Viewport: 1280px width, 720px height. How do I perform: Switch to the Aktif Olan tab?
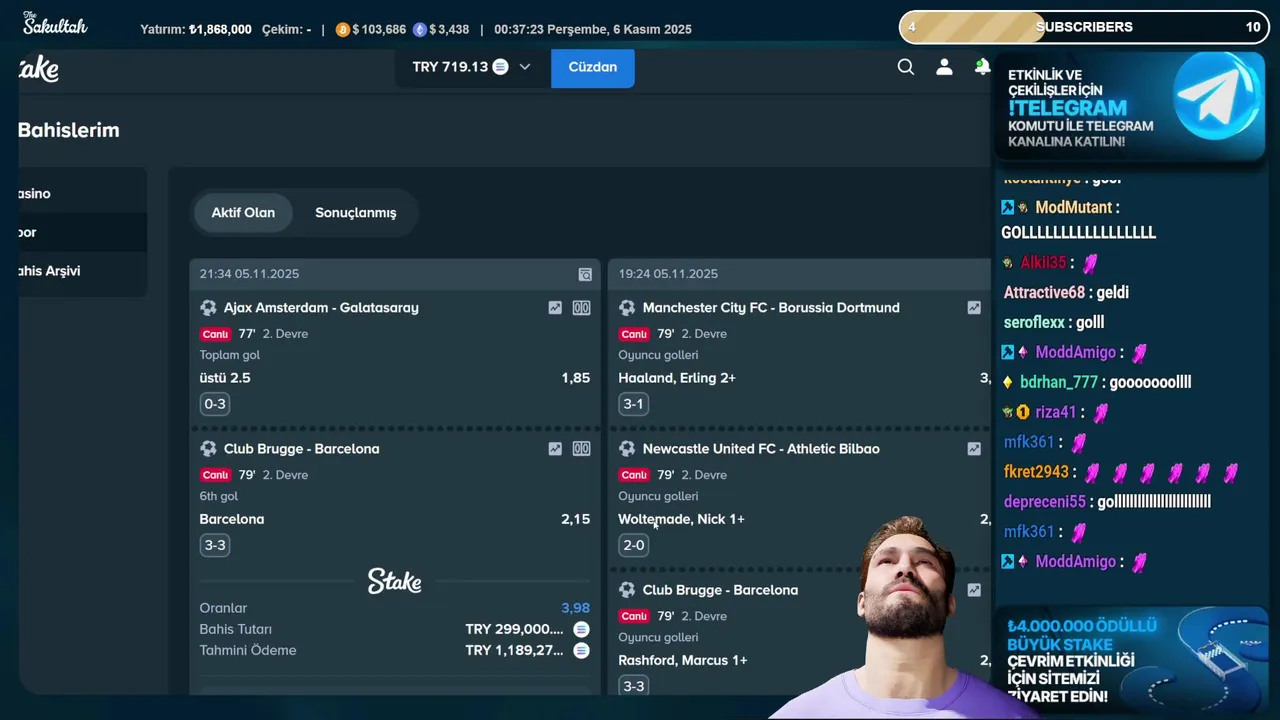coord(243,213)
